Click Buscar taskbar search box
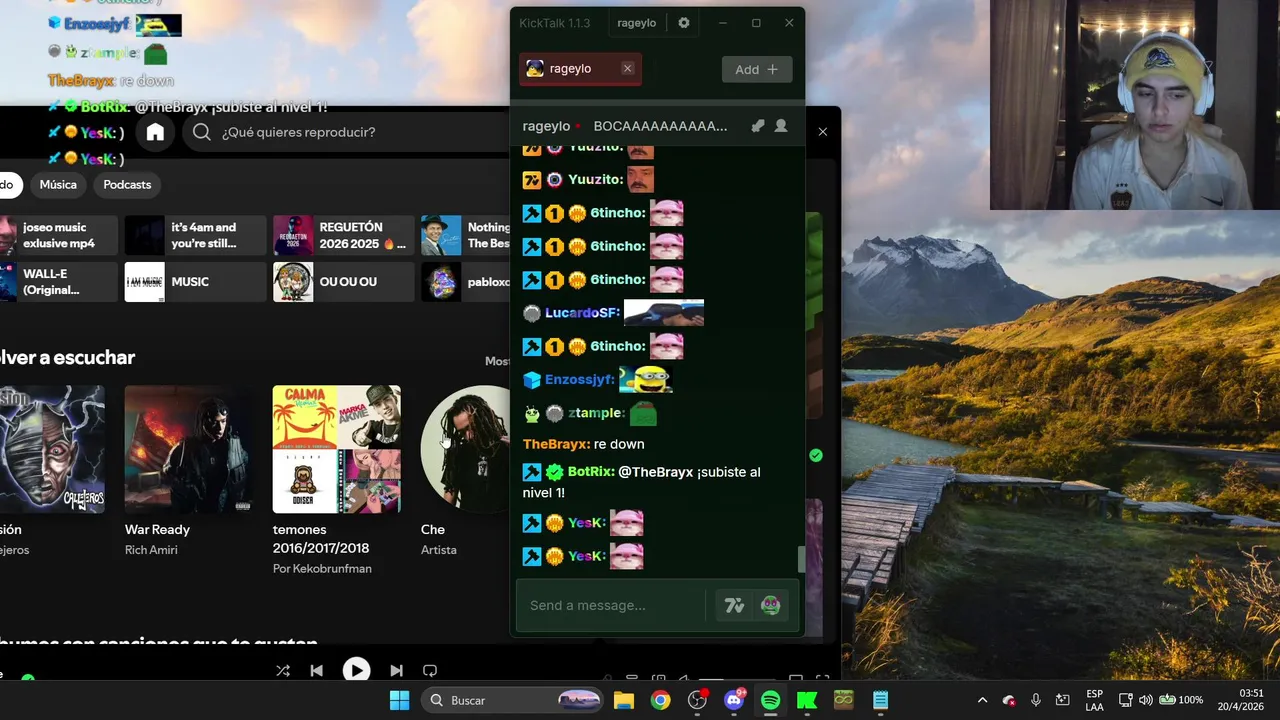Image resolution: width=1280 pixels, height=720 pixels. [x=513, y=700]
